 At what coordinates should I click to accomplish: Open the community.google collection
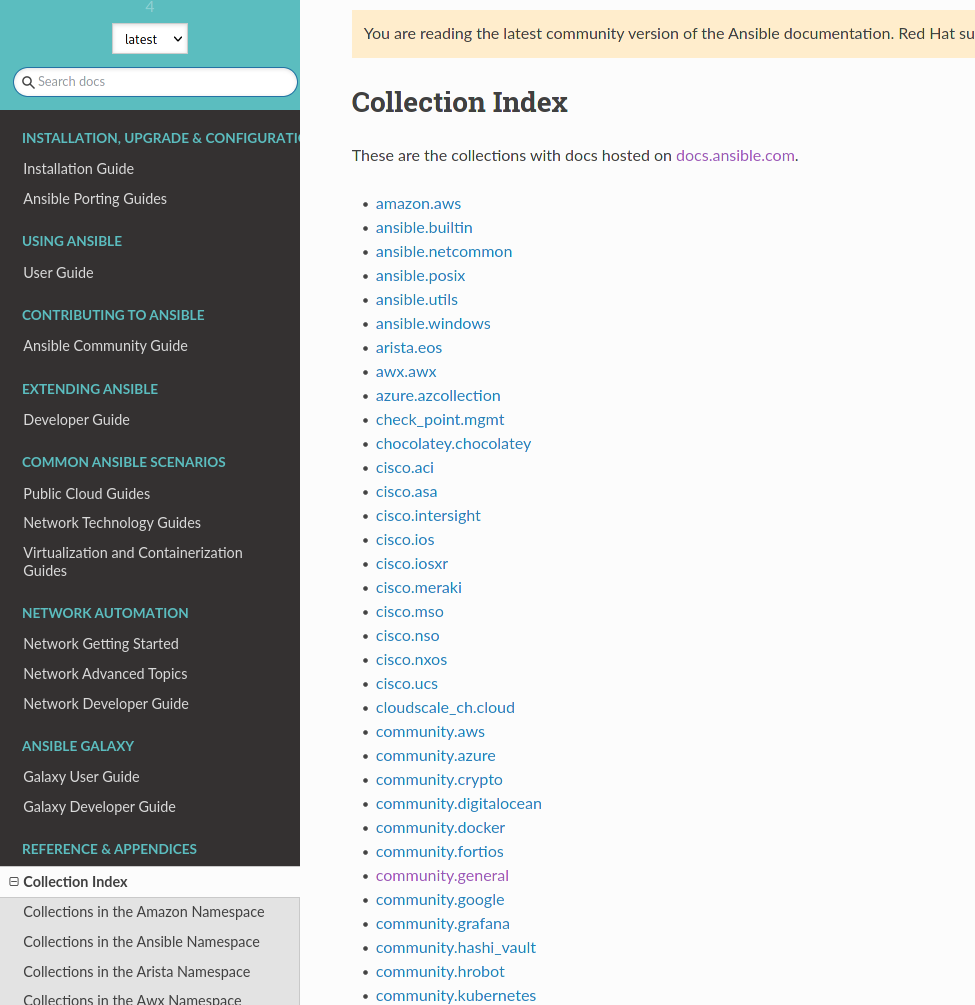coord(440,900)
